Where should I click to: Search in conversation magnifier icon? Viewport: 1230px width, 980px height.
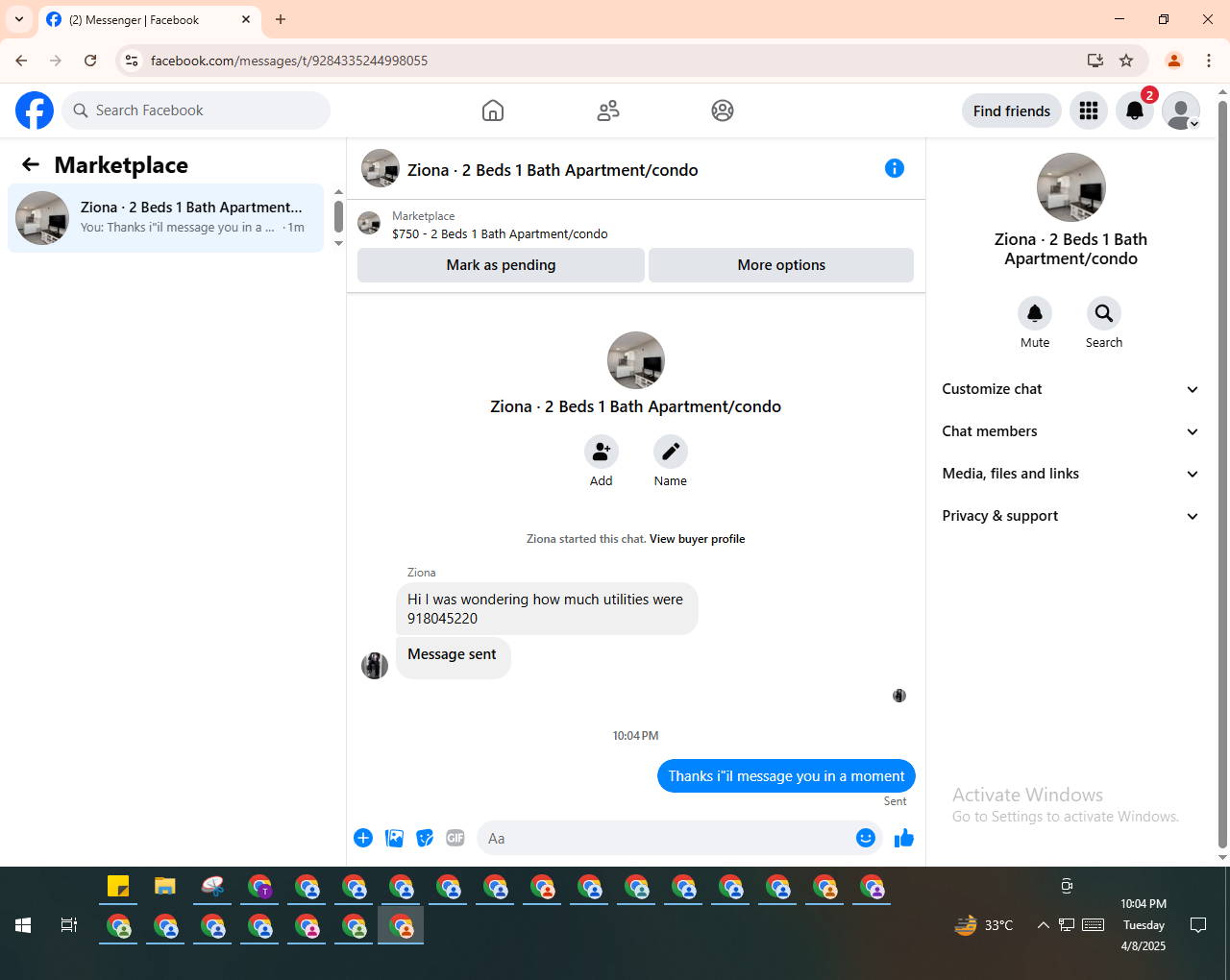tap(1104, 313)
